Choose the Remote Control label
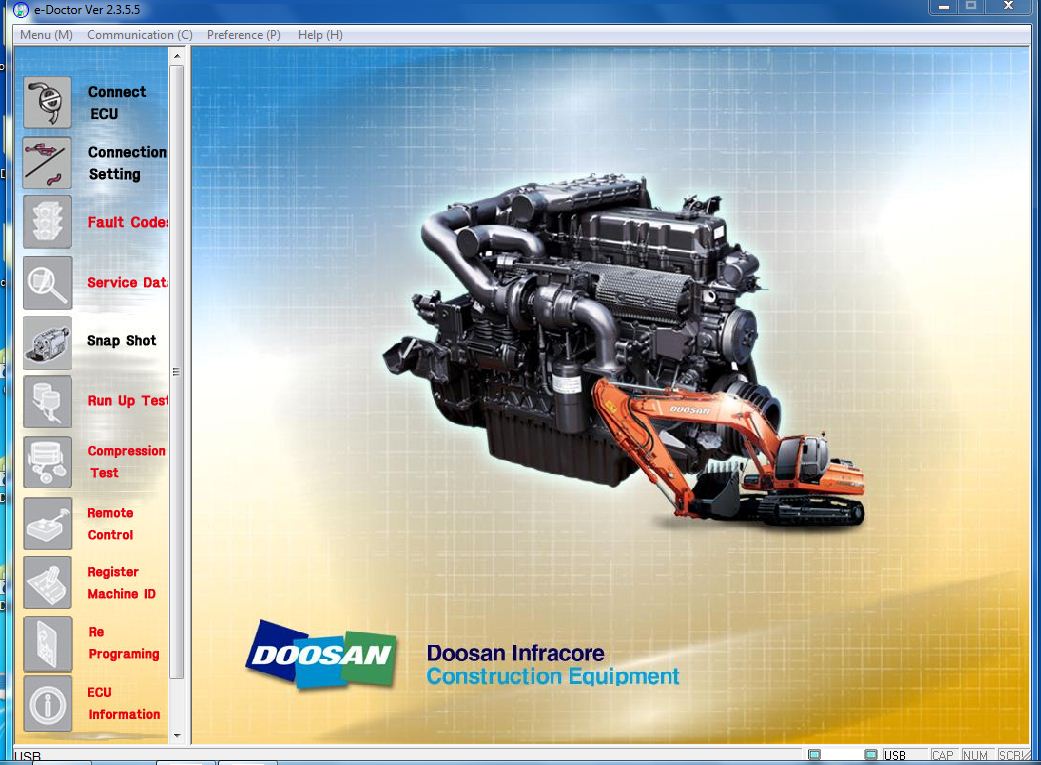The image size is (1041, 765). click(x=110, y=524)
